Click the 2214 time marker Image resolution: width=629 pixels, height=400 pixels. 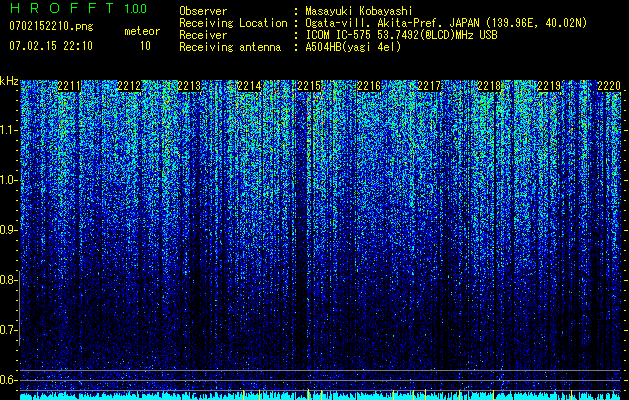tap(249, 86)
